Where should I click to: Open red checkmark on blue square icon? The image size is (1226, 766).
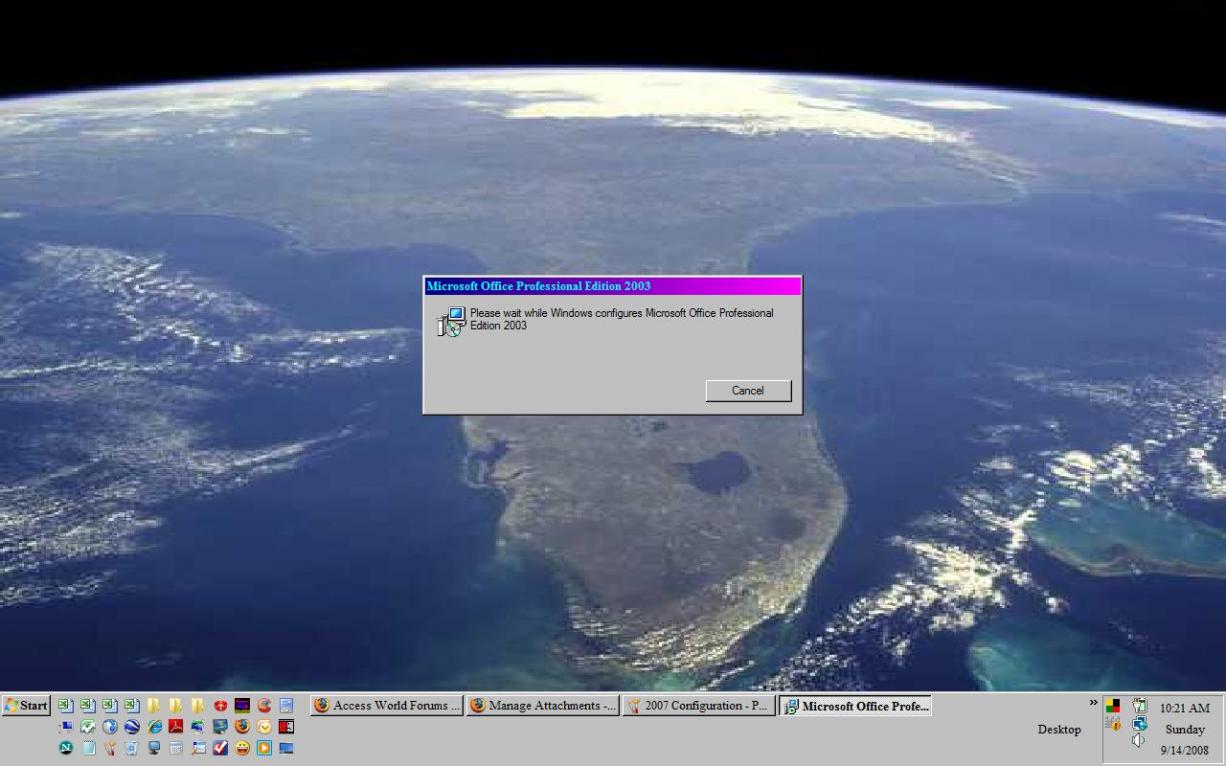220,748
